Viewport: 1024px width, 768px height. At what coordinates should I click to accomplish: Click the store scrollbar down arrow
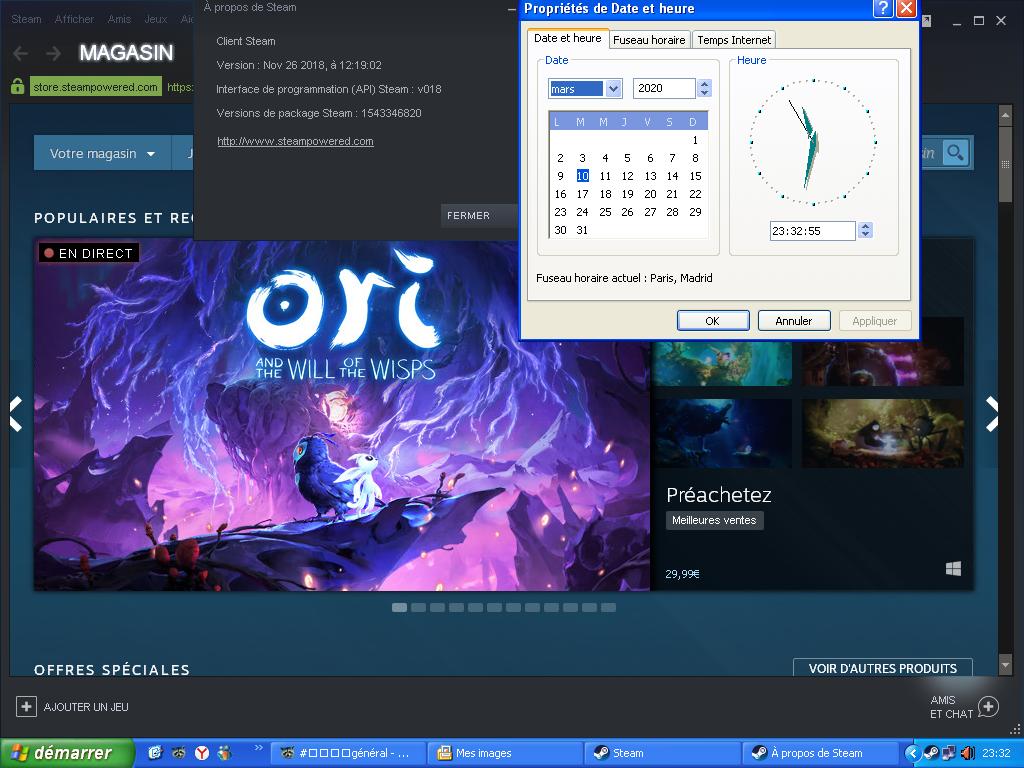[x=1005, y=665]
